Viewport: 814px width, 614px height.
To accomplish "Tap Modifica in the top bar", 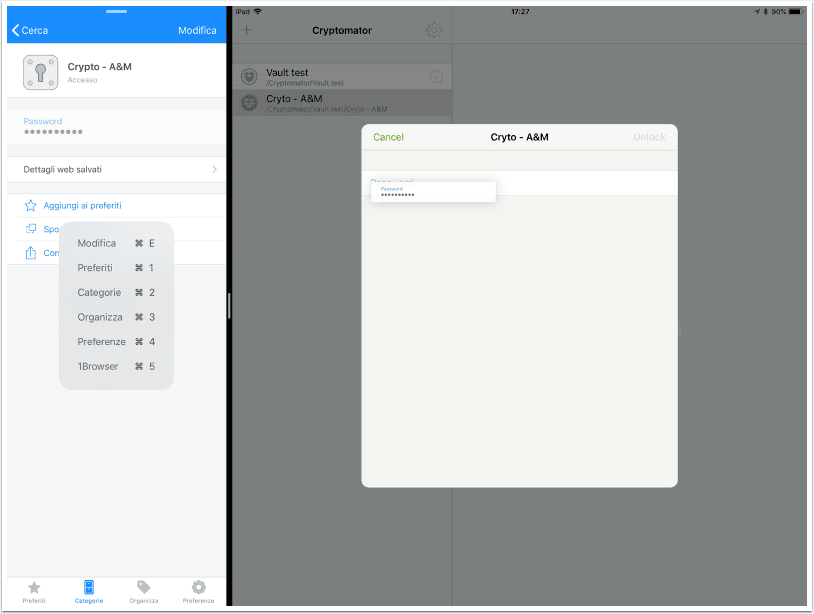I will (197, 31).
